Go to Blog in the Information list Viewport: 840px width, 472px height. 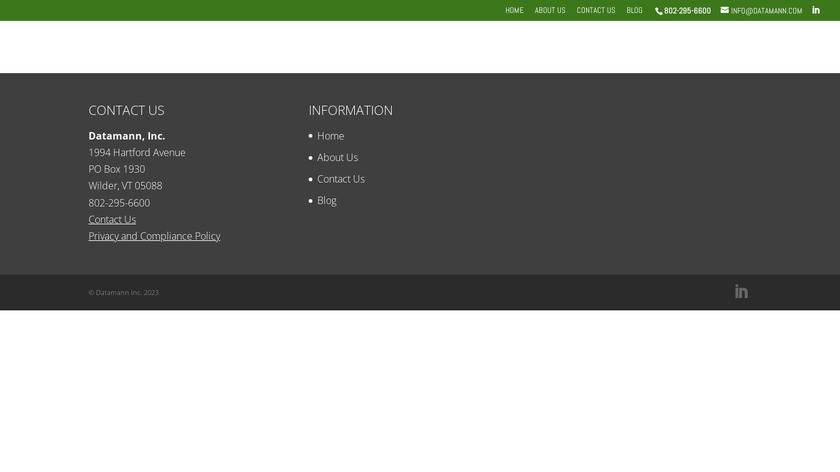[x=327, y=200]
